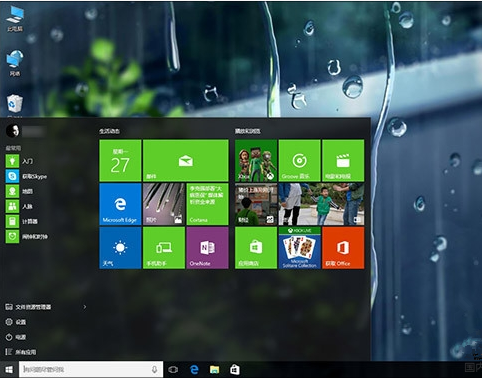Click the Get Office tile
482x378 pixels.
(x=343, y=248)
